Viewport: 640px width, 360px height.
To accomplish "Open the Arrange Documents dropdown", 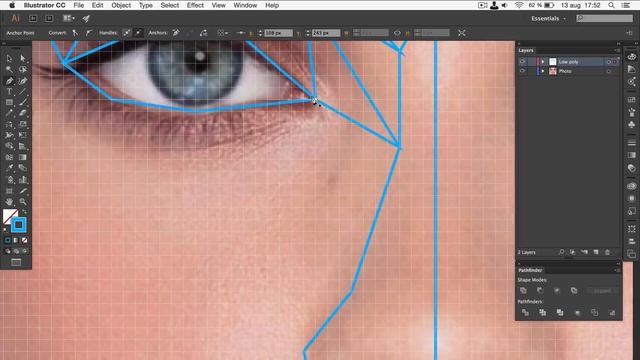I will pos(68,18).
